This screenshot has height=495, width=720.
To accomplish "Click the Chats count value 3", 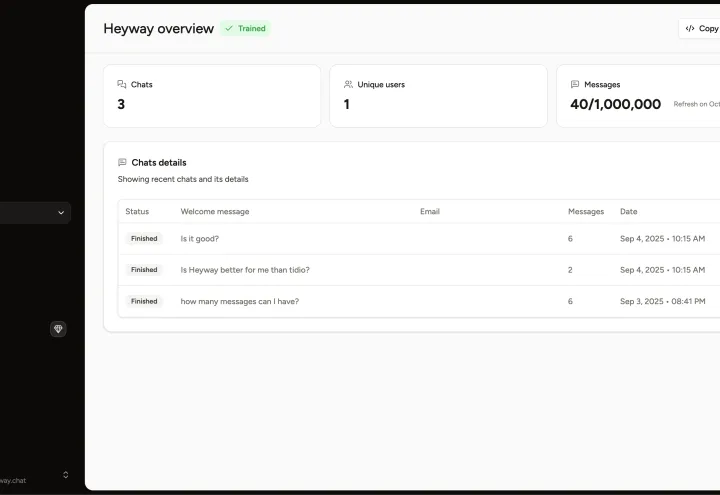I will [x=121, y=104].
